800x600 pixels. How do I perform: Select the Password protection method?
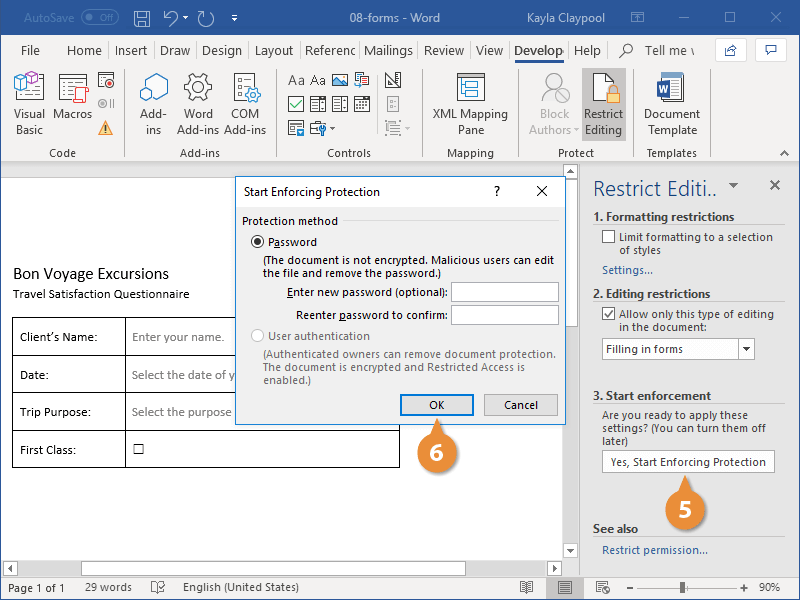point(258,241)
